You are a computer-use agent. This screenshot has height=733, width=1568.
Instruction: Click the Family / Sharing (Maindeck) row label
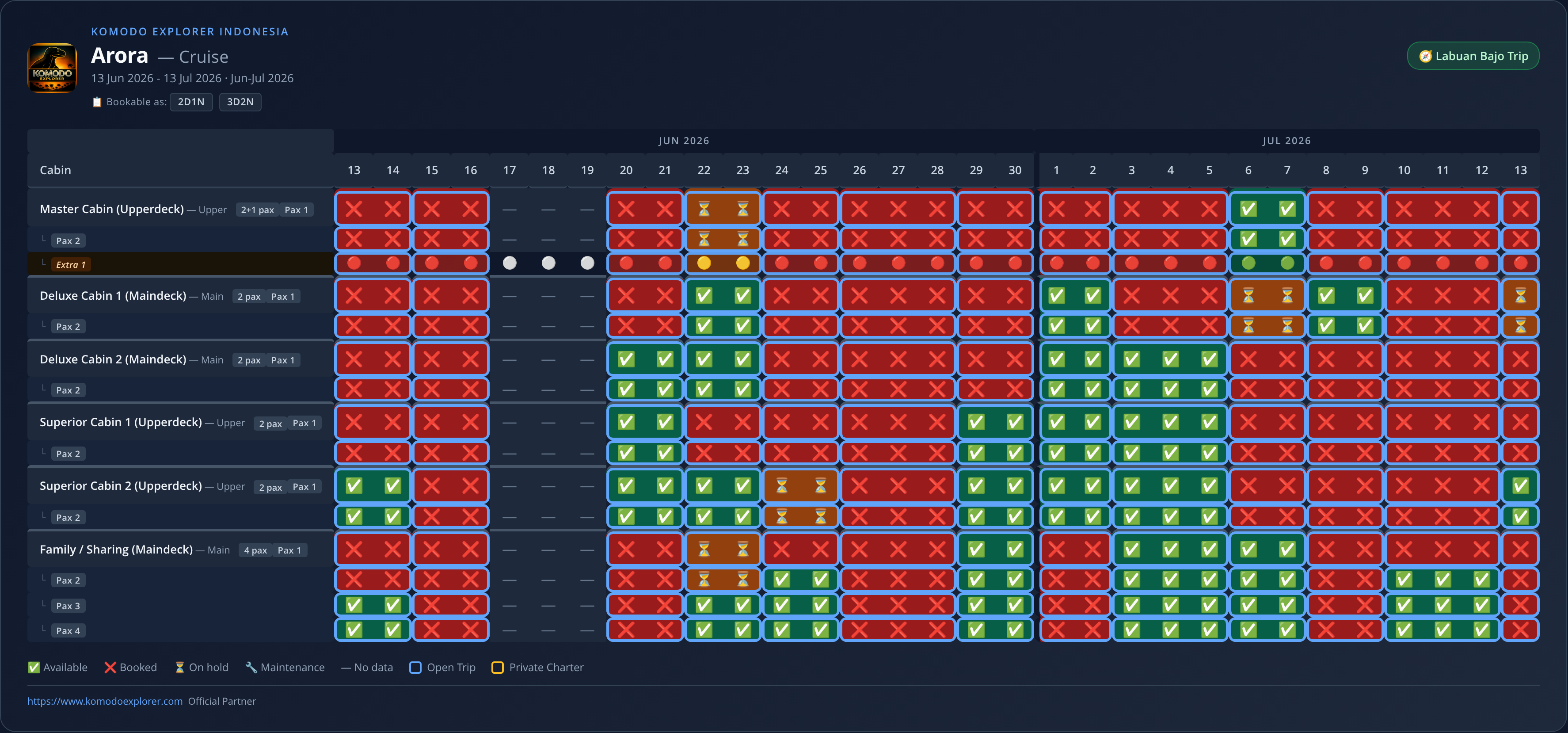[x=116, y=550]
